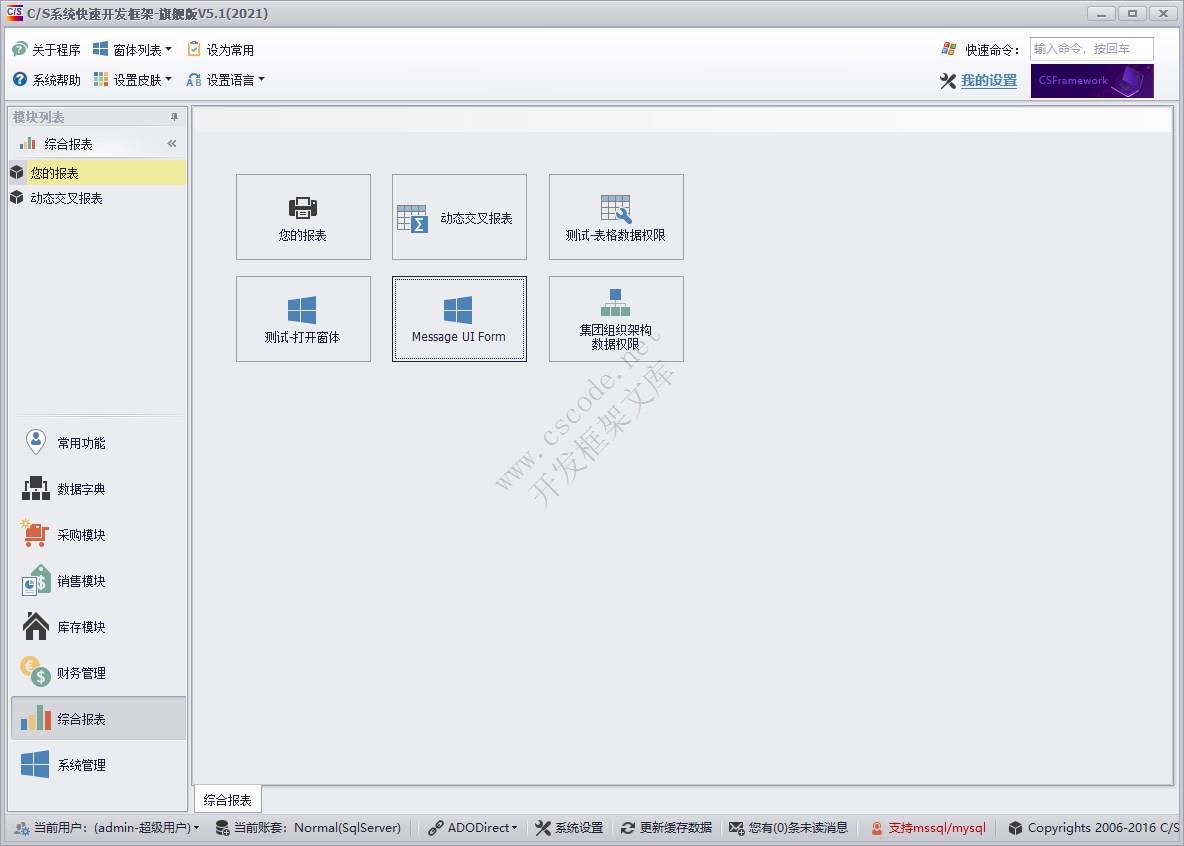Click 关于程序 in the toolbar
This screenshot has width=1184, height=846.
click(47, 50)
